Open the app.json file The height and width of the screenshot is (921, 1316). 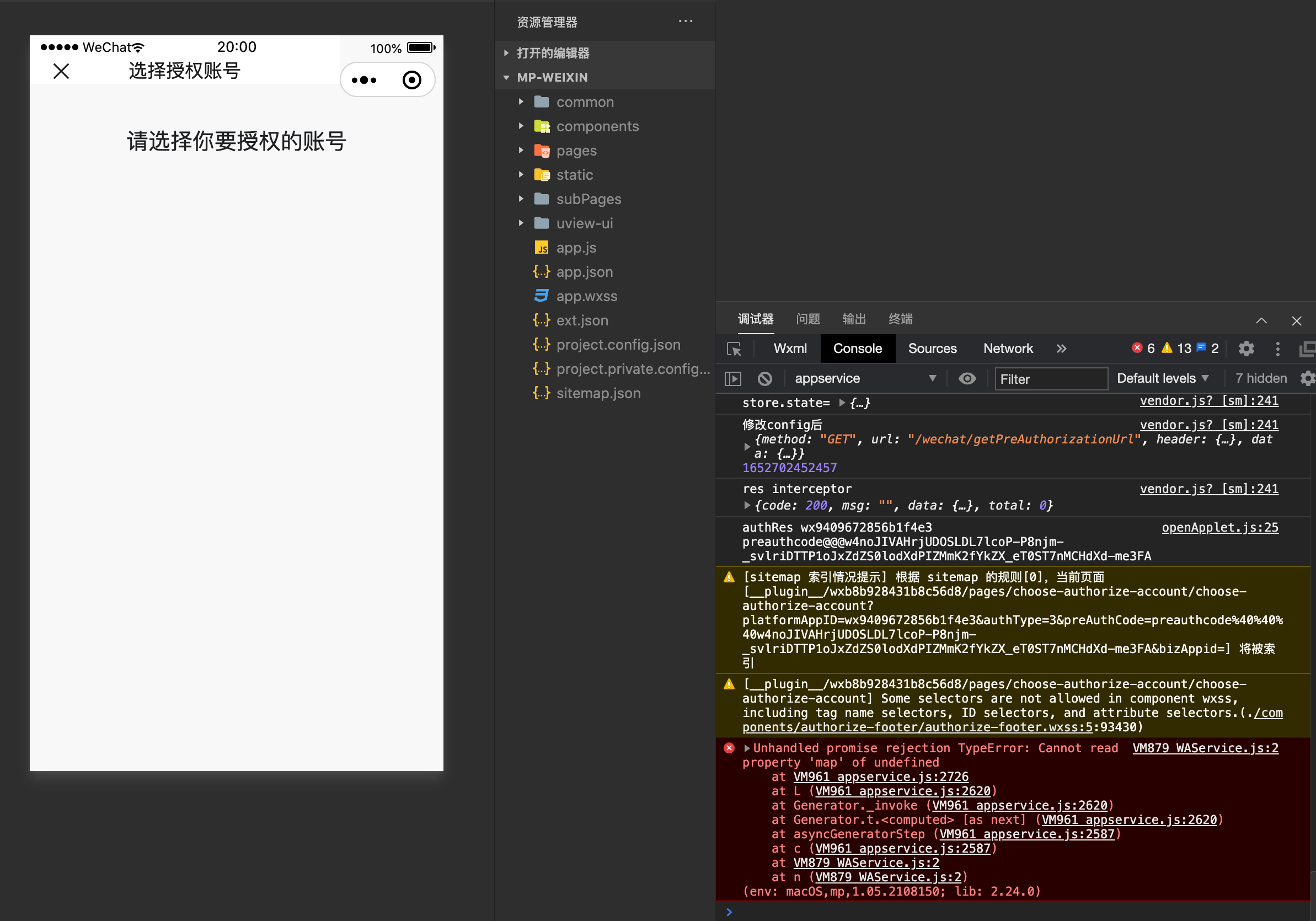[x=584, y=272]
